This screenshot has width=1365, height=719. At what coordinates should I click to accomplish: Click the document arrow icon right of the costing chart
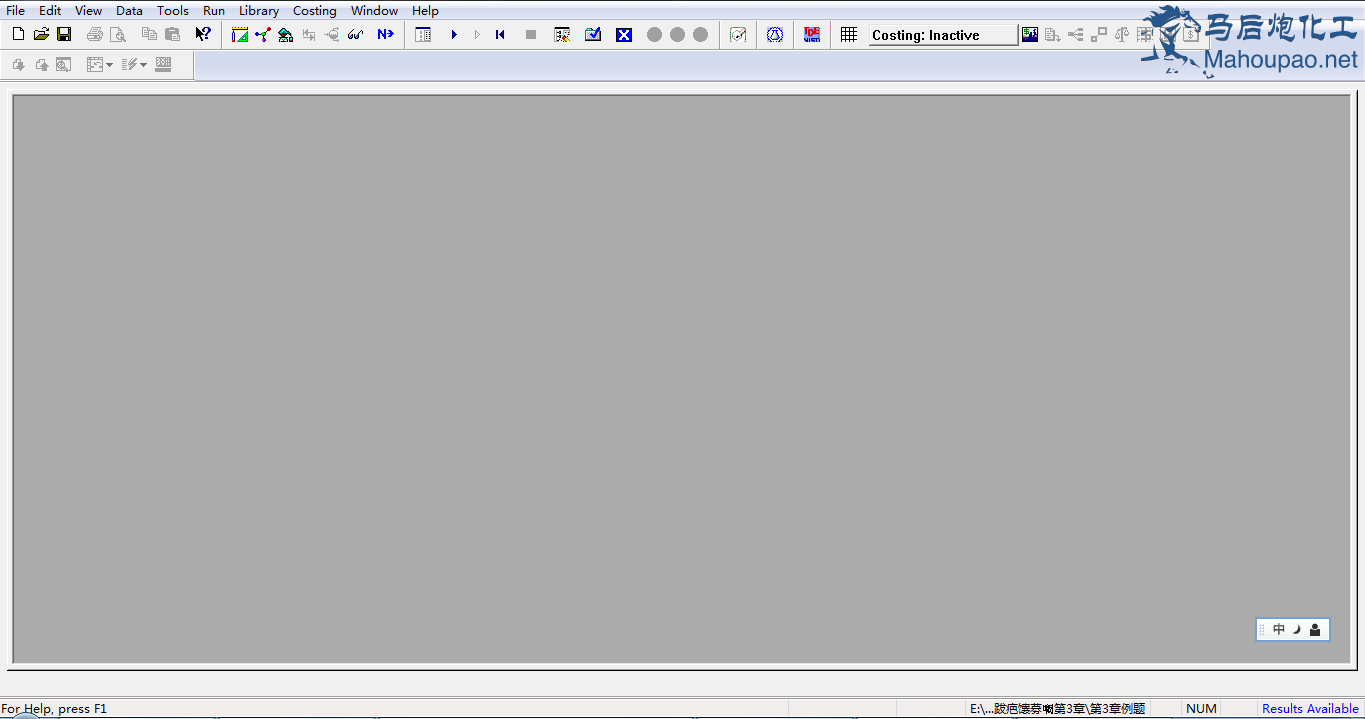1053,35
